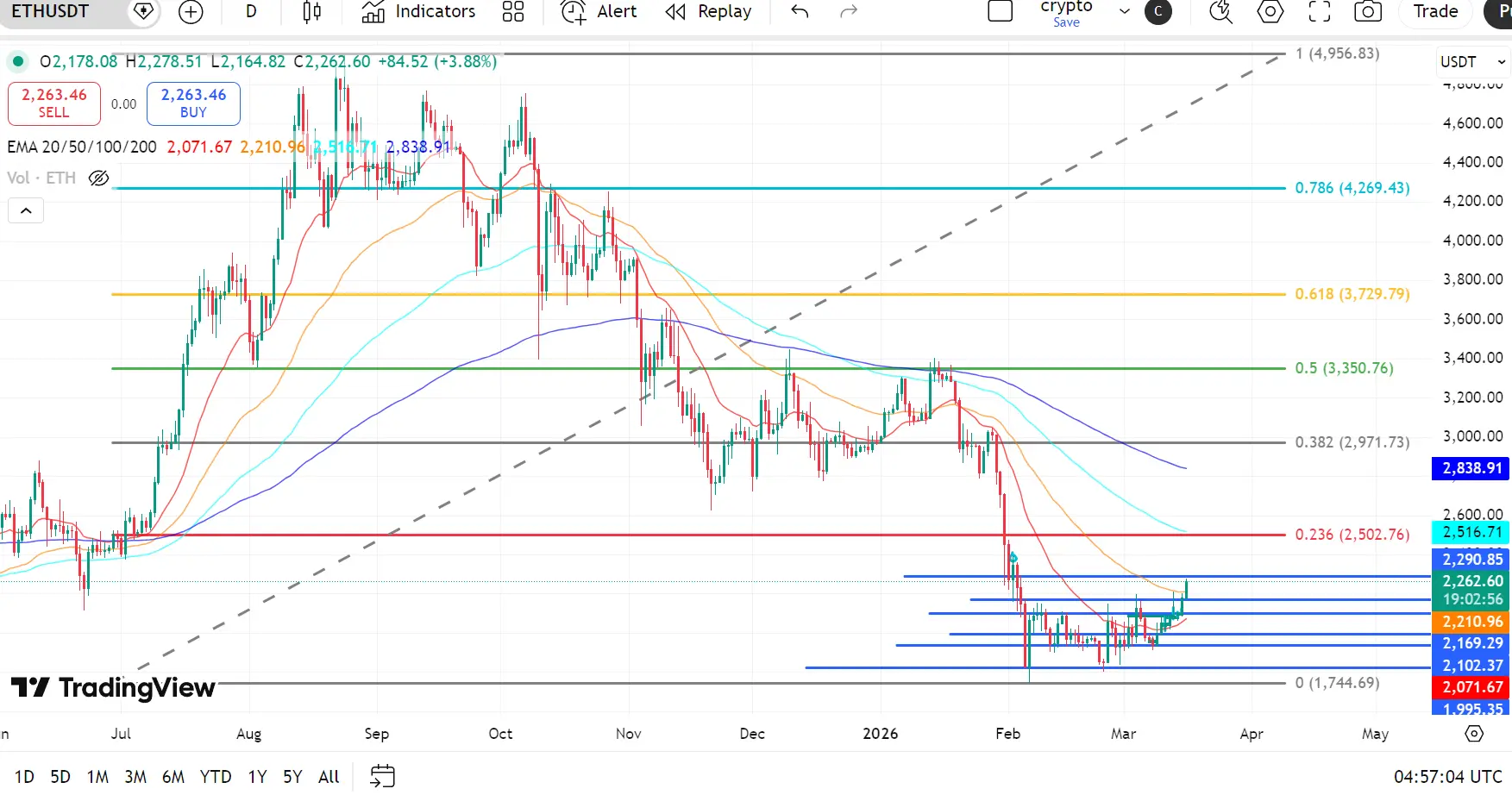Redo the last chart action
This screenshot has width=1512, height=795.
pyautogui.click(x=849, y=12)
